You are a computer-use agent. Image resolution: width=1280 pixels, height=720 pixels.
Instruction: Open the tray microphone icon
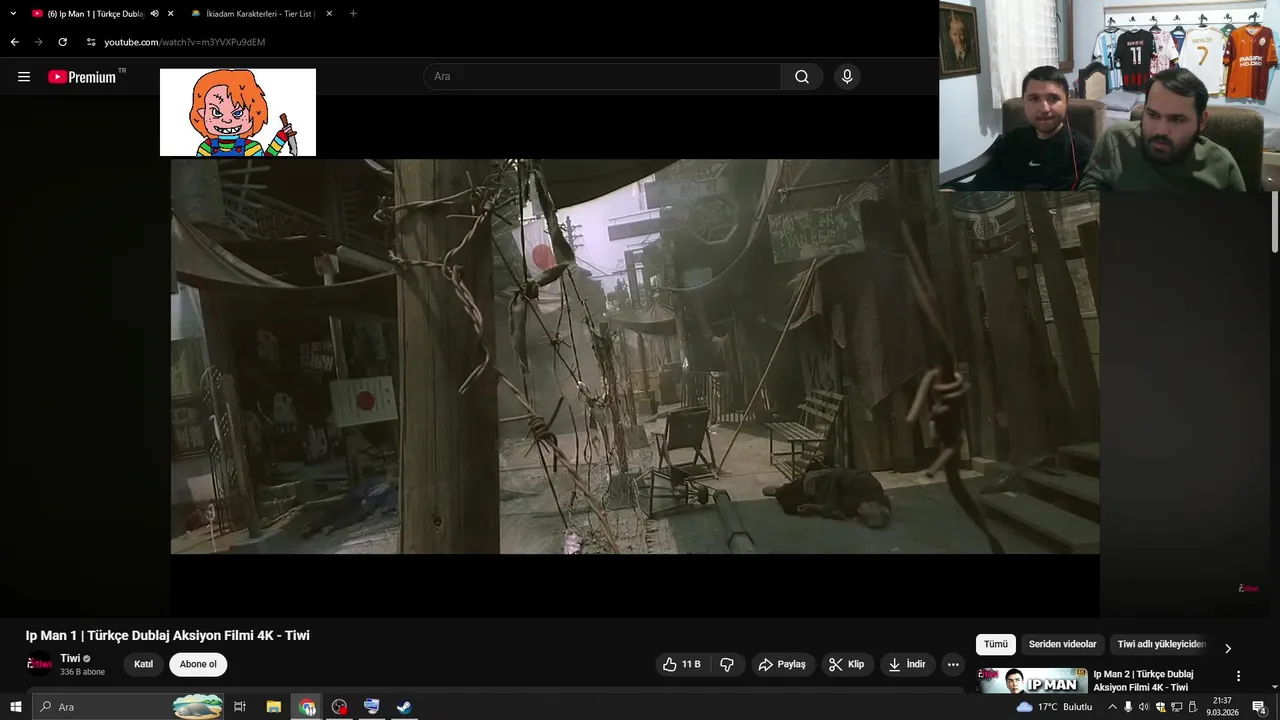coord(1128,707)
